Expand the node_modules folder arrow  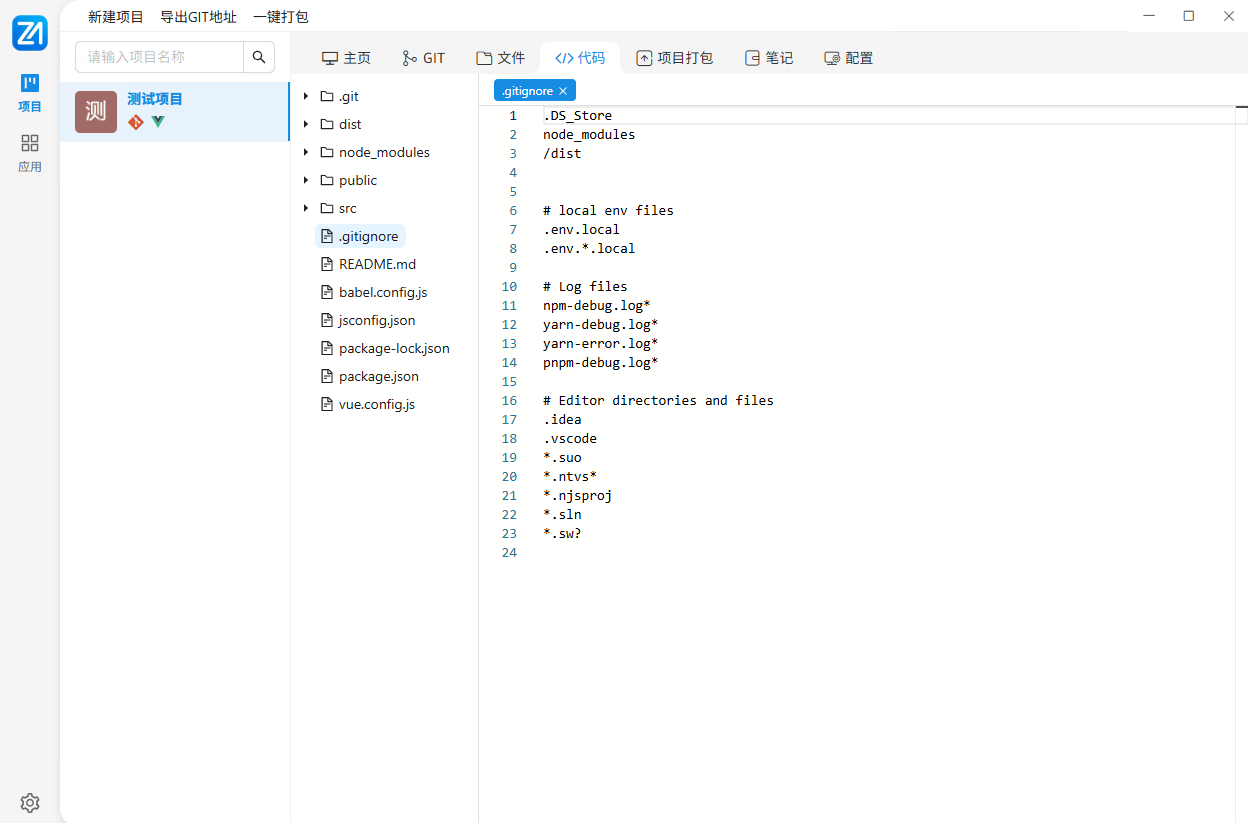[x=306, y=153]
